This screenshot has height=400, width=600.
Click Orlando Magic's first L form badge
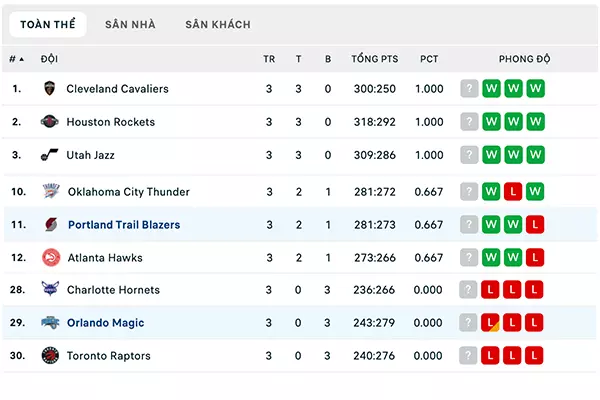490,322
